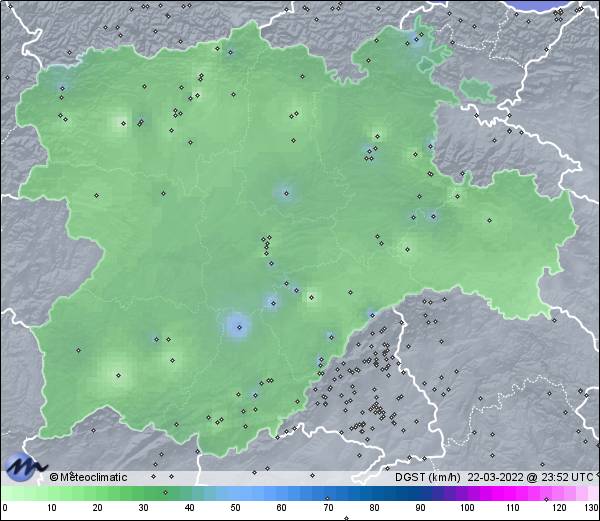This screenshot has width=600, height=521.
Task: Click scale label 130
Action: (x=592, y=508)
